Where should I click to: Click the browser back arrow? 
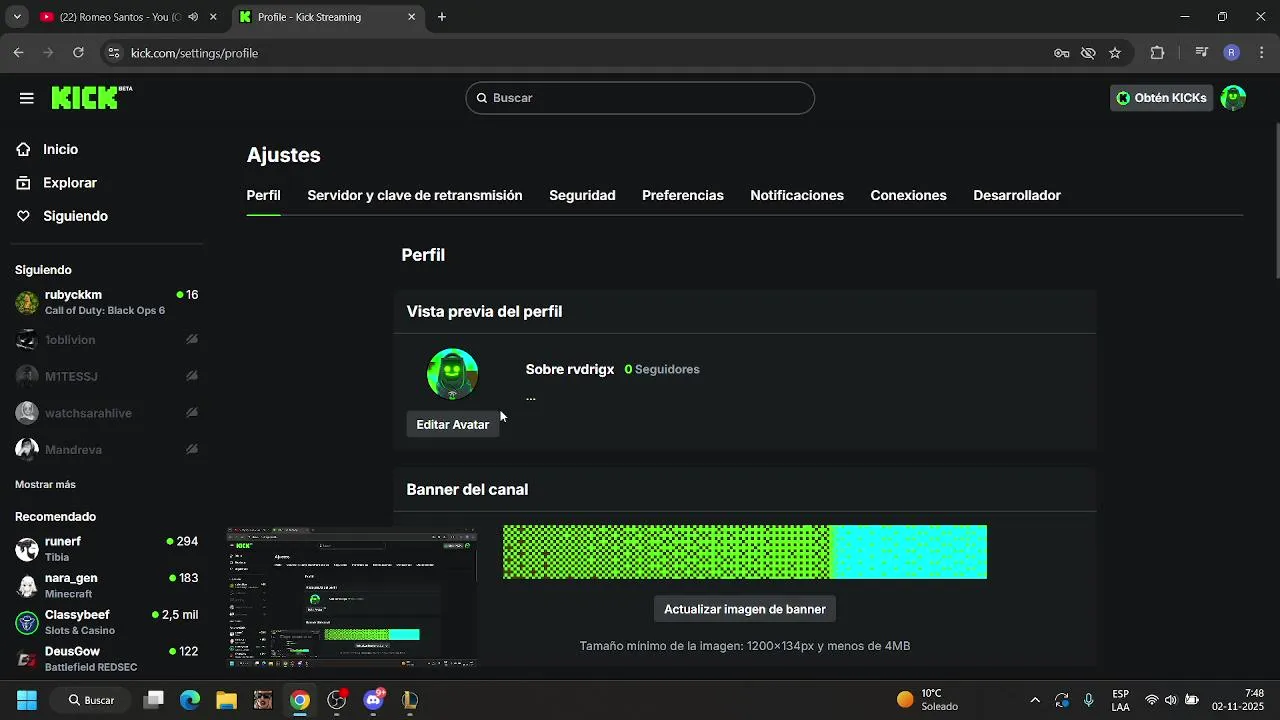tap(18, 53)
